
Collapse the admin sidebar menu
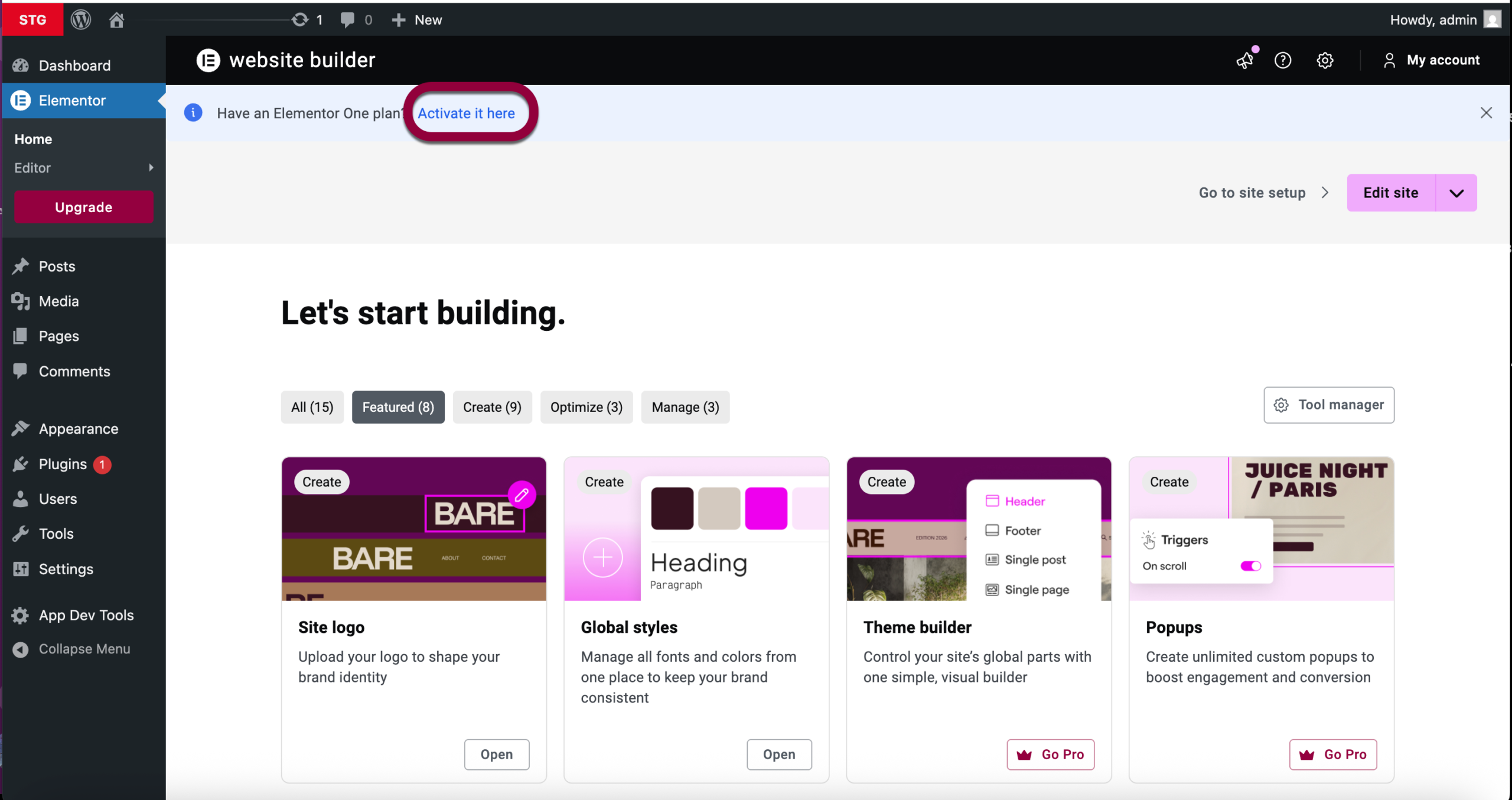84,649
